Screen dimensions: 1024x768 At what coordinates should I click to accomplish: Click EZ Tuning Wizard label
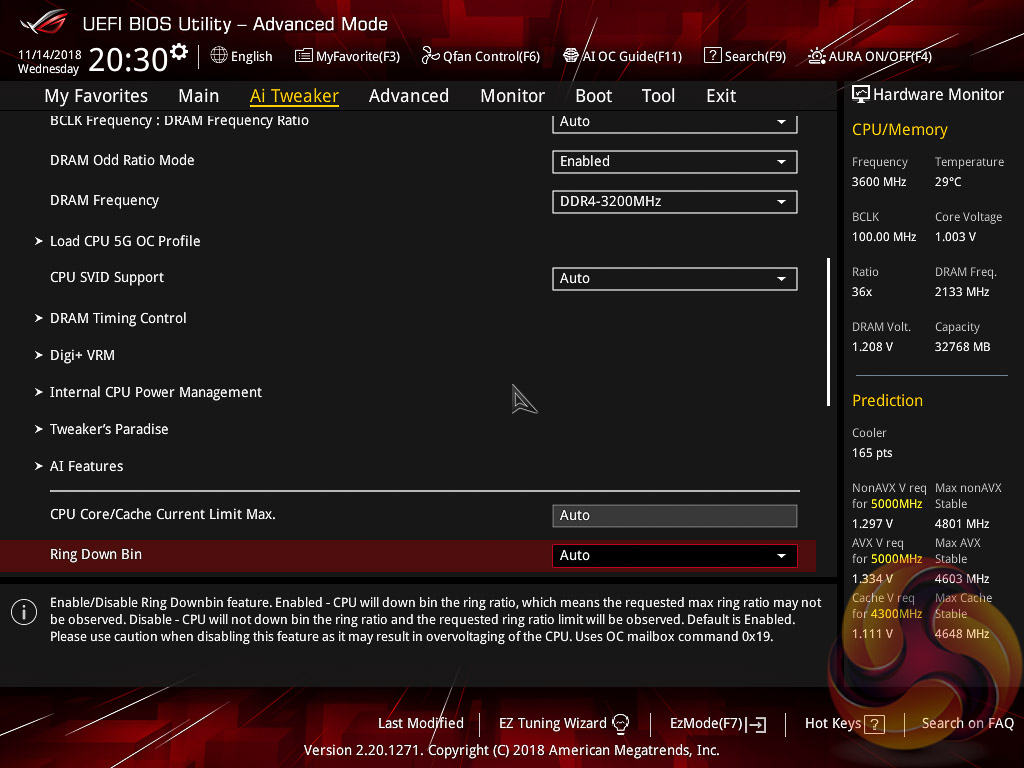tap(552, 724)
